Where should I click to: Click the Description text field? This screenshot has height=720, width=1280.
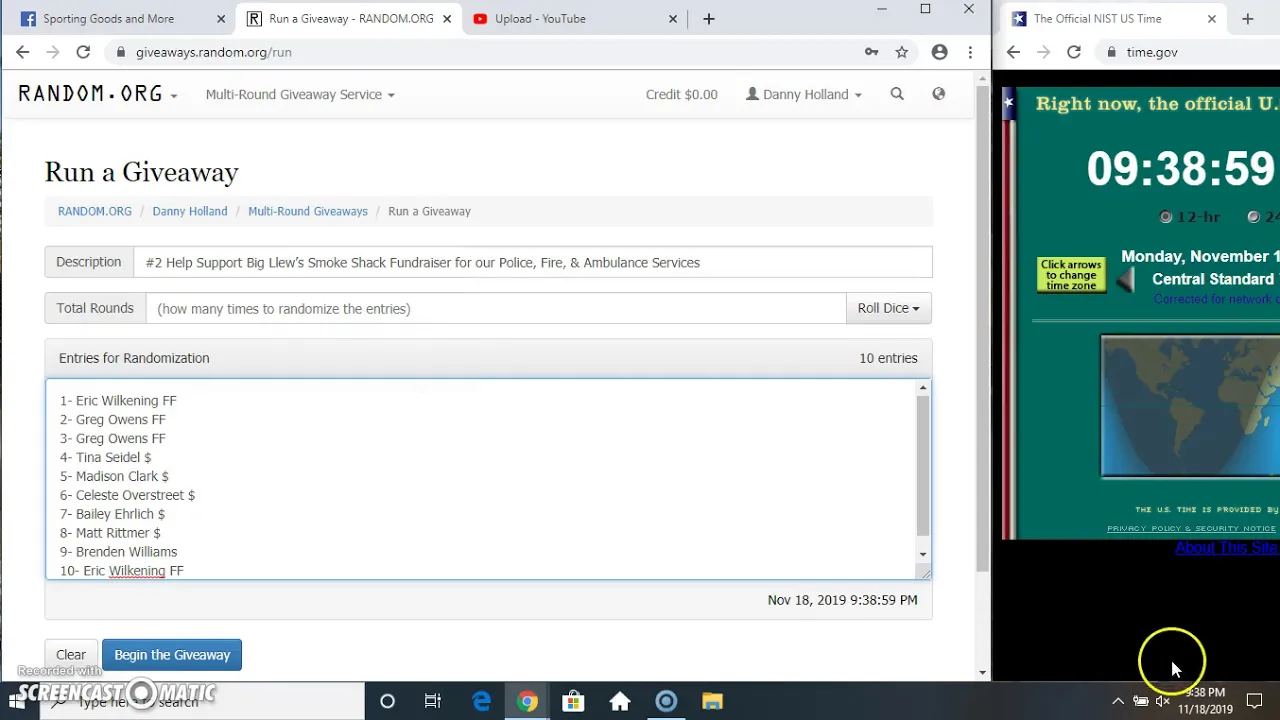[x=533, y=262]
